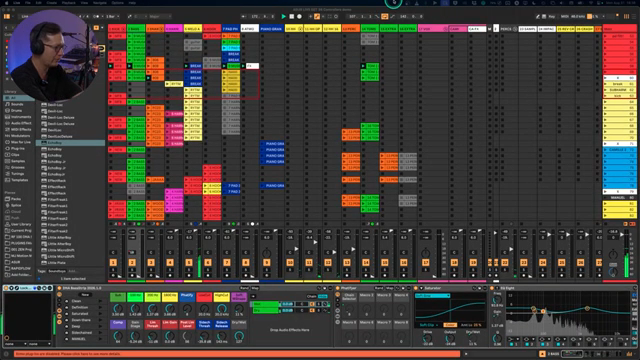Open the left none dropdown under device

(15, 344)
